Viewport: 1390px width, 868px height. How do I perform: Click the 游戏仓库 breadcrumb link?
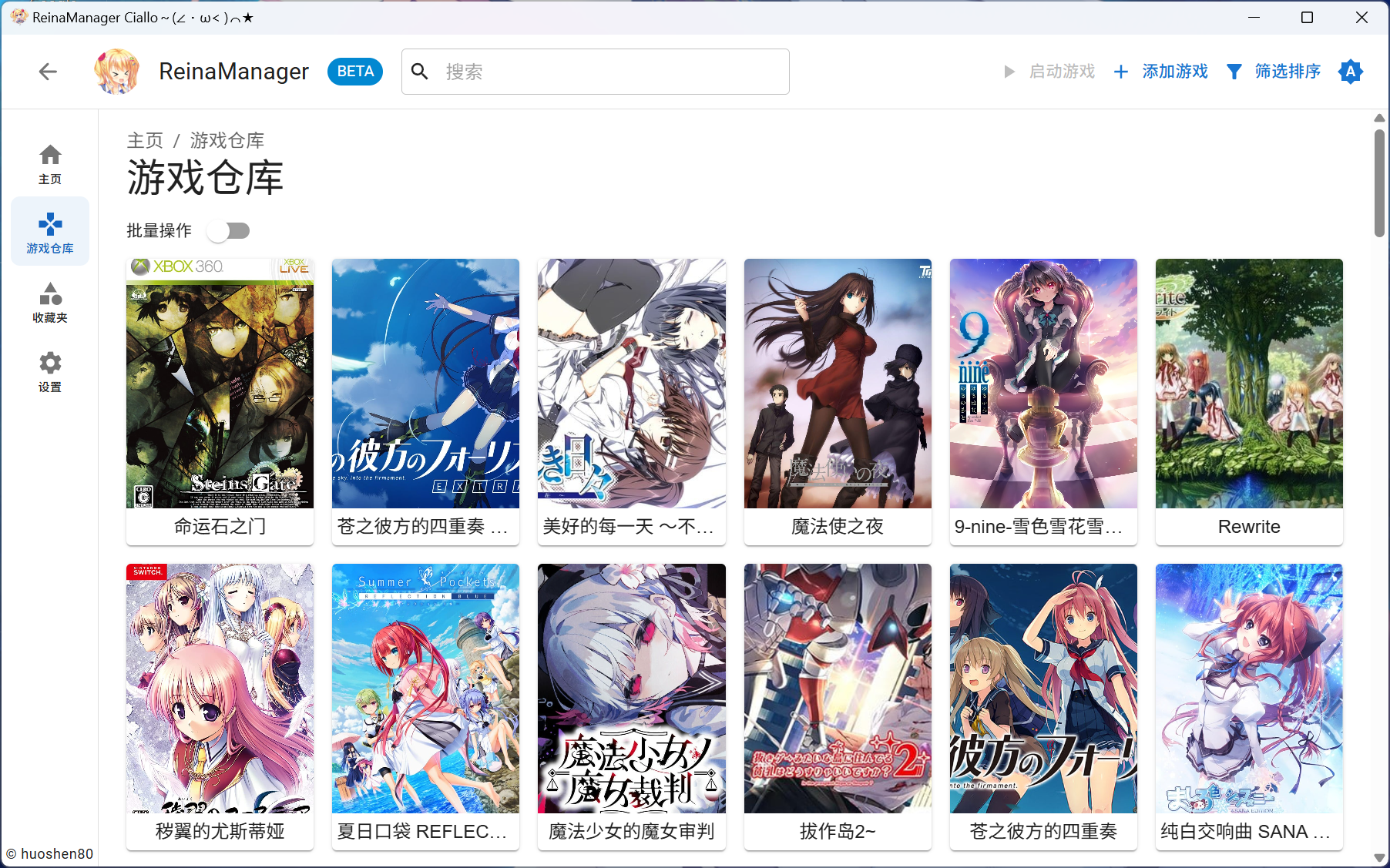tap(227, 140)
